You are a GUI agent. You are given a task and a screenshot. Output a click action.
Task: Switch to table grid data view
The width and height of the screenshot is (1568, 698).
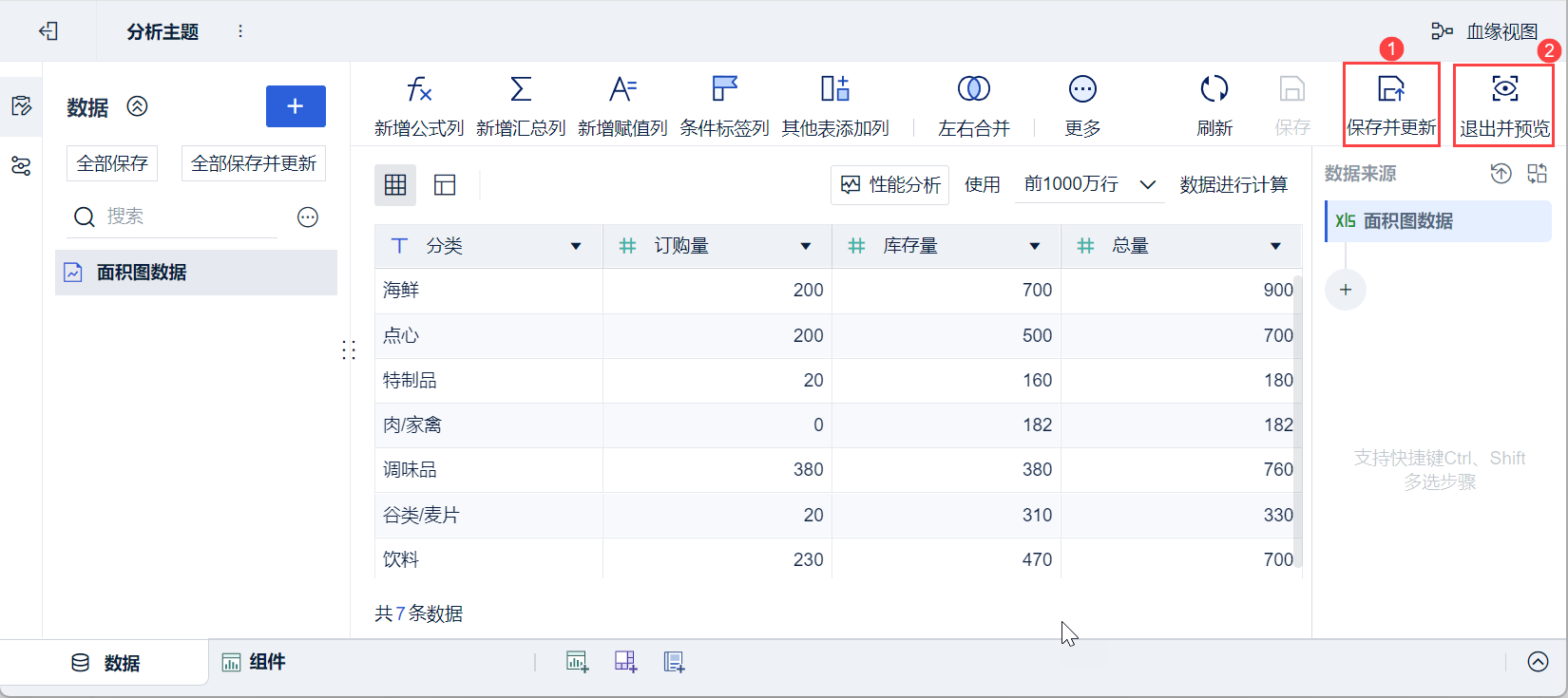(x=395, y=185)
